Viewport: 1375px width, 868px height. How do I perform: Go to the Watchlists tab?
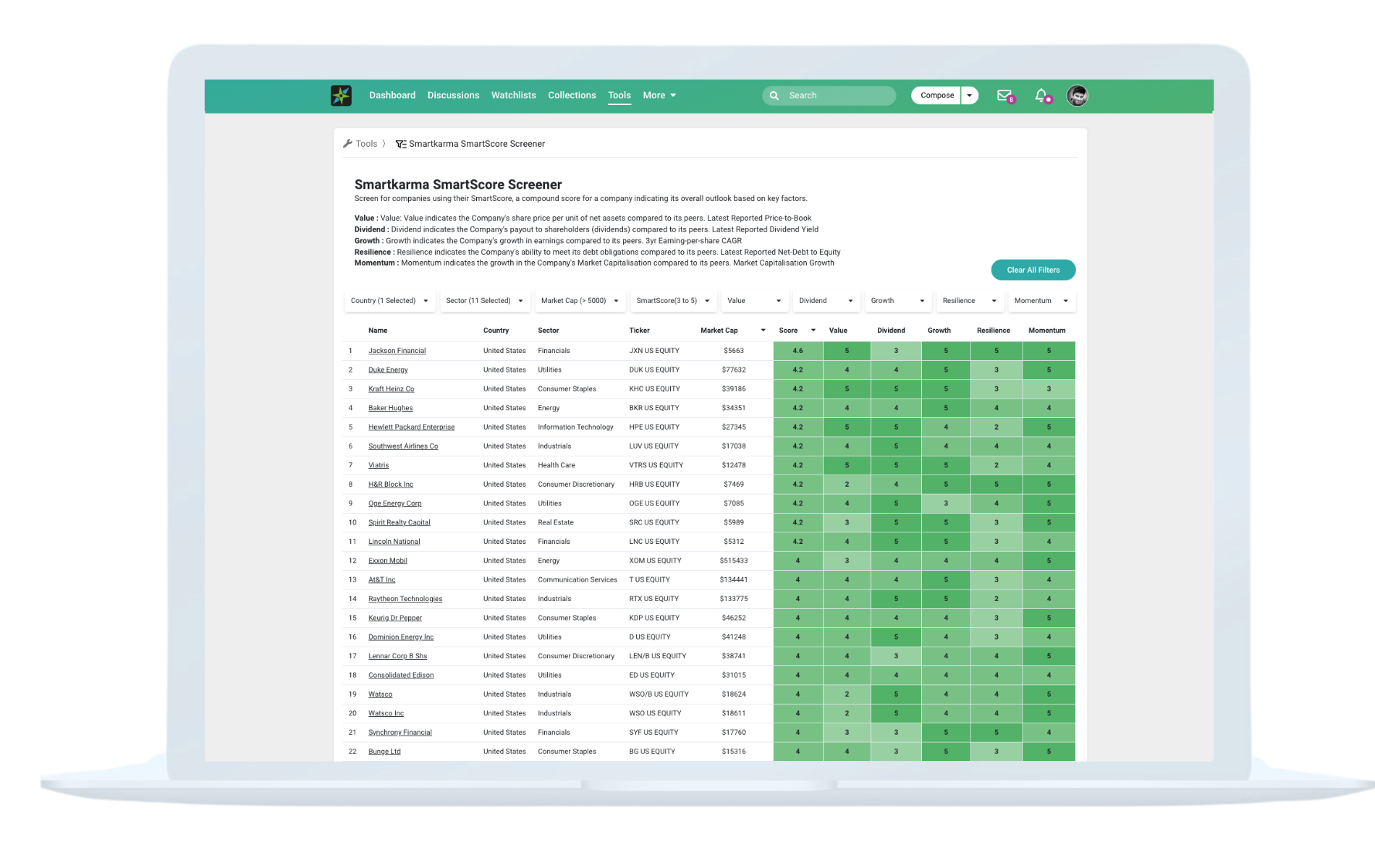514,95
